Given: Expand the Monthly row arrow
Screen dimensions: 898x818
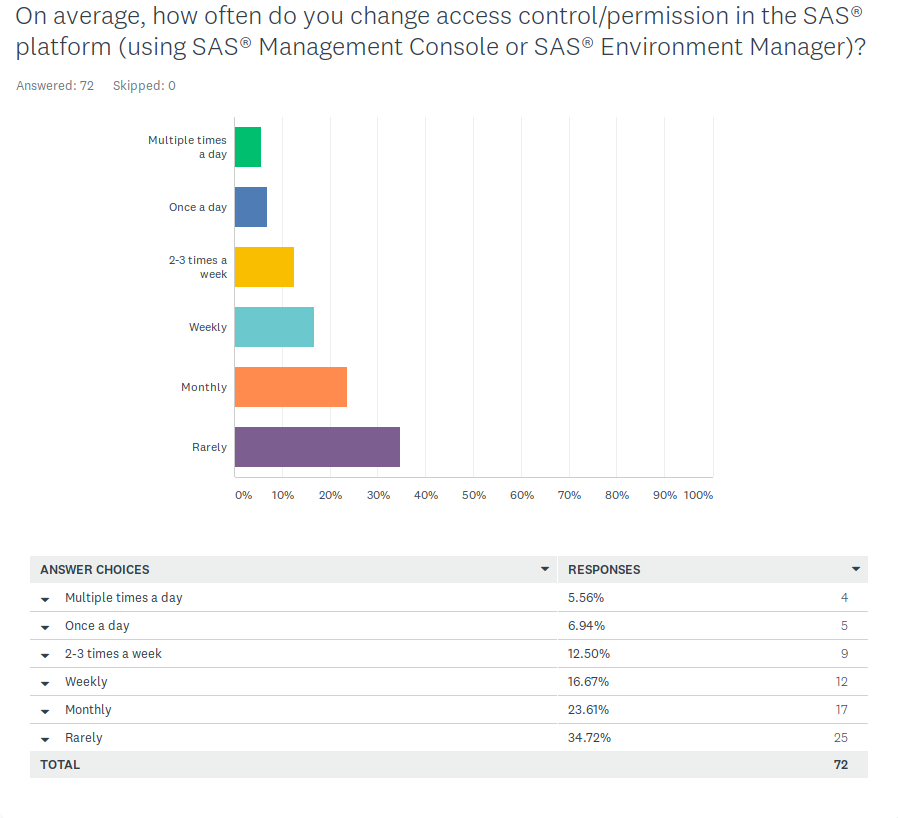Looking at the screenshot, I should [45, 711].
